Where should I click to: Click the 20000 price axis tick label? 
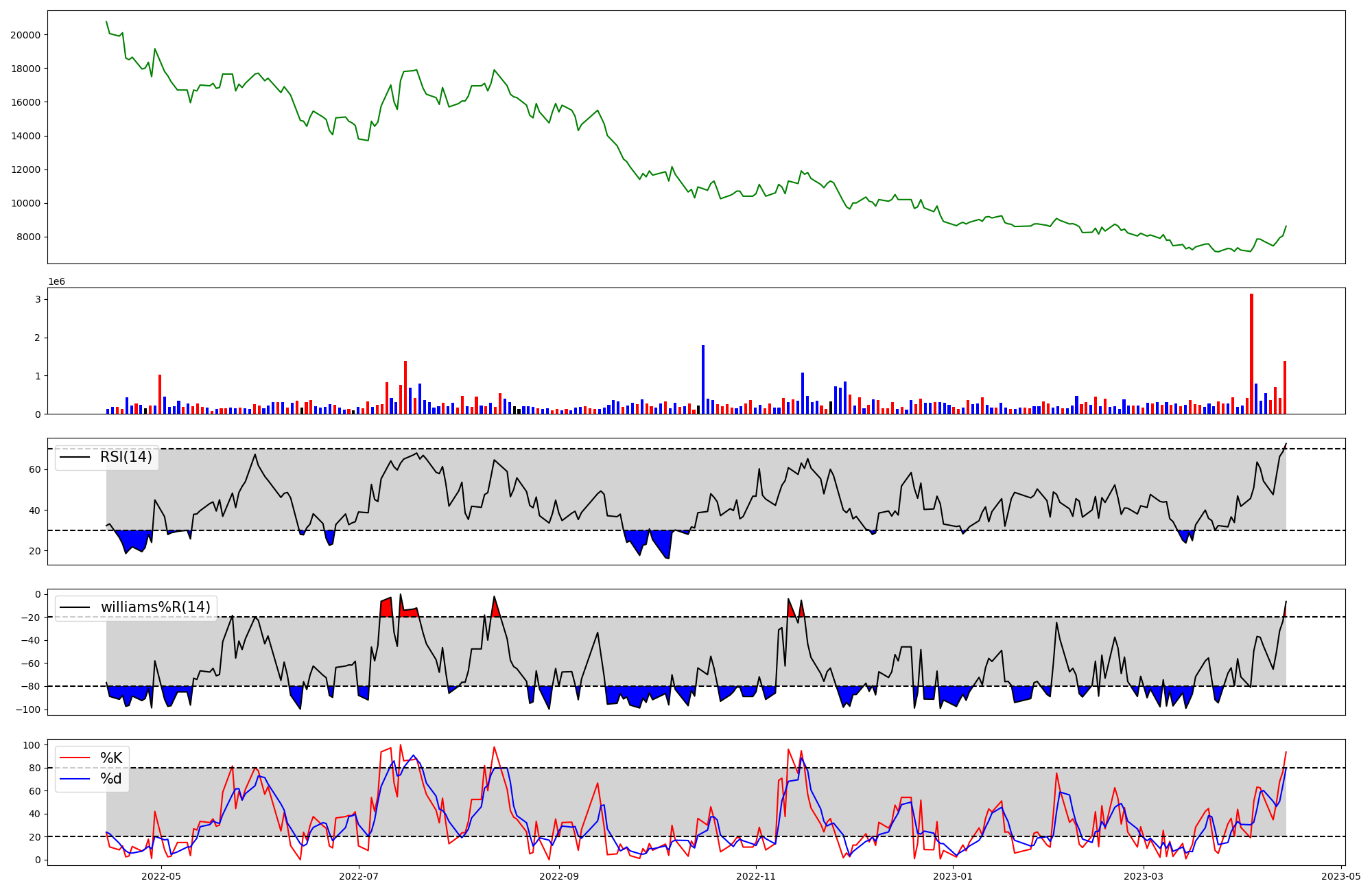point(25,35)
